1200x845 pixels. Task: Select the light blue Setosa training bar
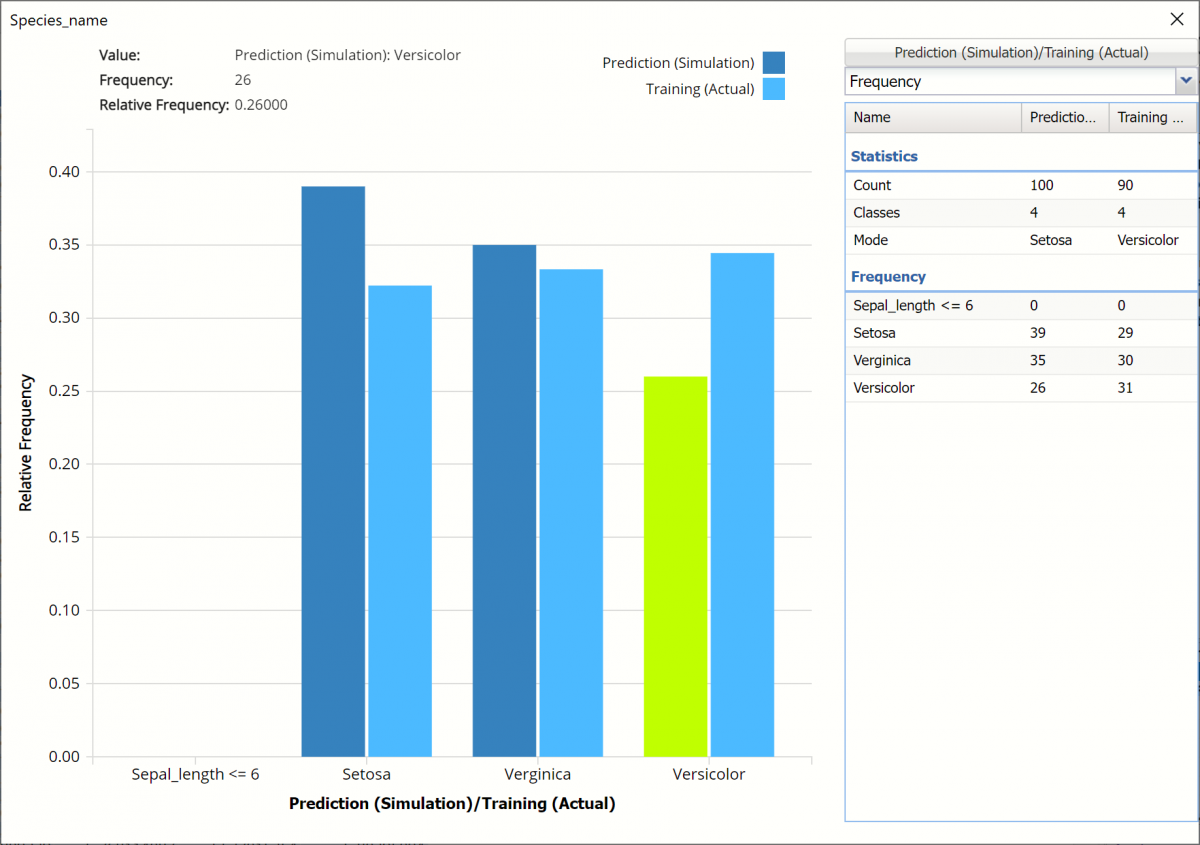400,521
